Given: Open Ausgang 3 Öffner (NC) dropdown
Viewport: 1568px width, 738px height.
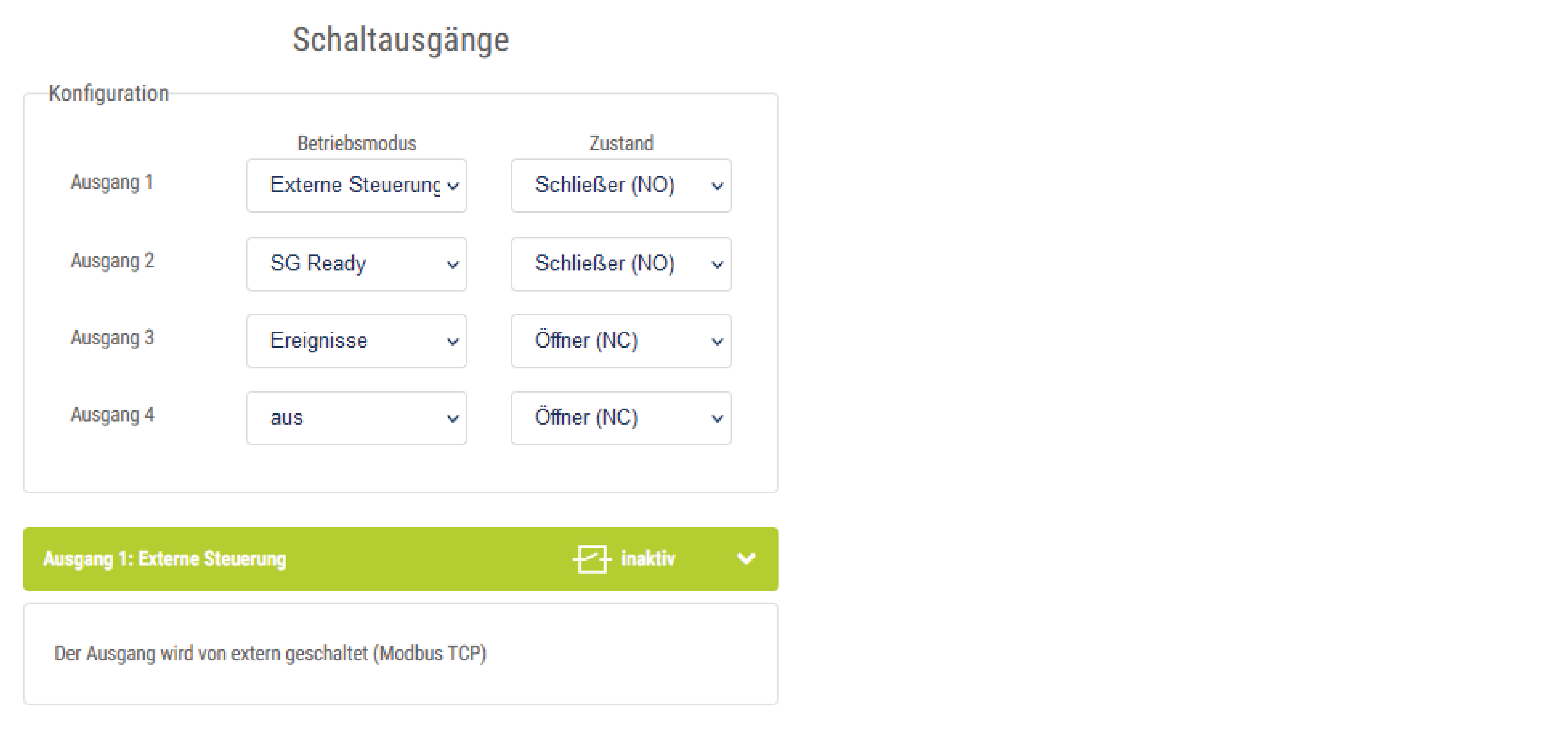Looking at the screenshot, I should (x=621, y=341).
